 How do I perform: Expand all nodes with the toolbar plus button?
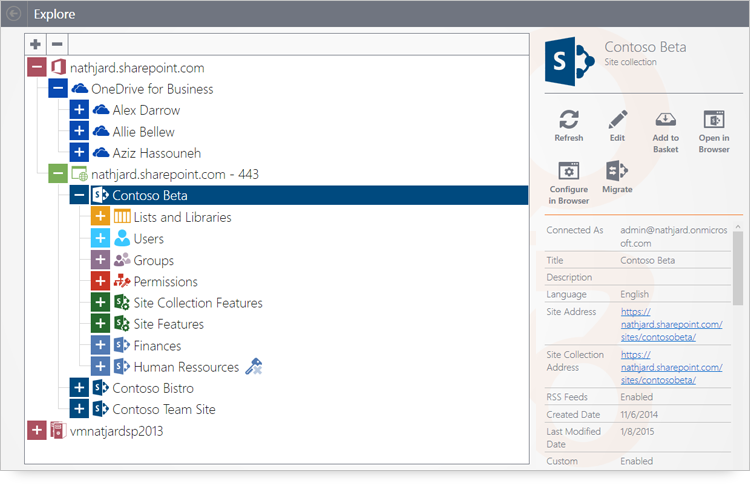pos(35,44)
